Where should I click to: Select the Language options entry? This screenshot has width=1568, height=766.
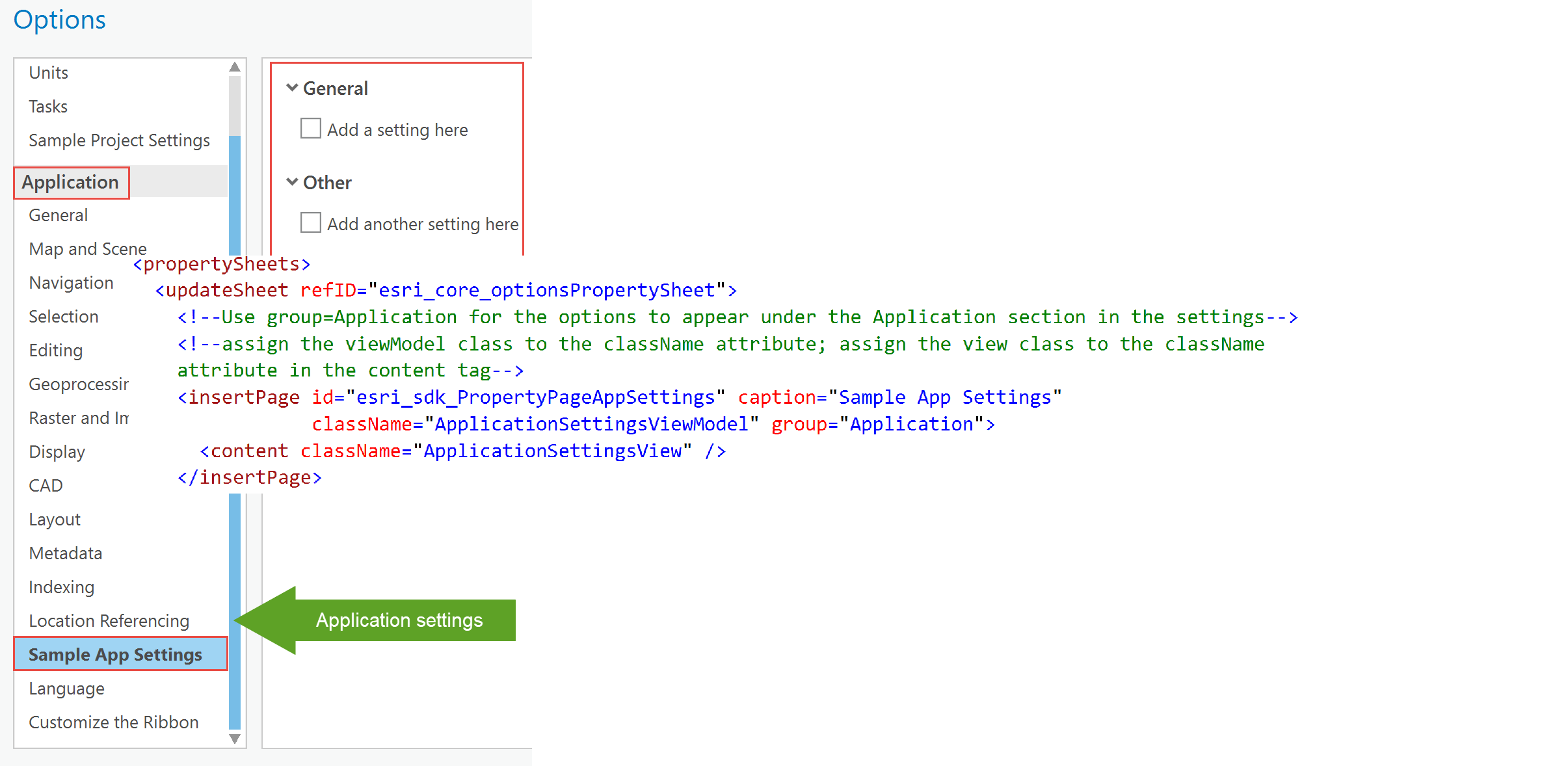66,688
